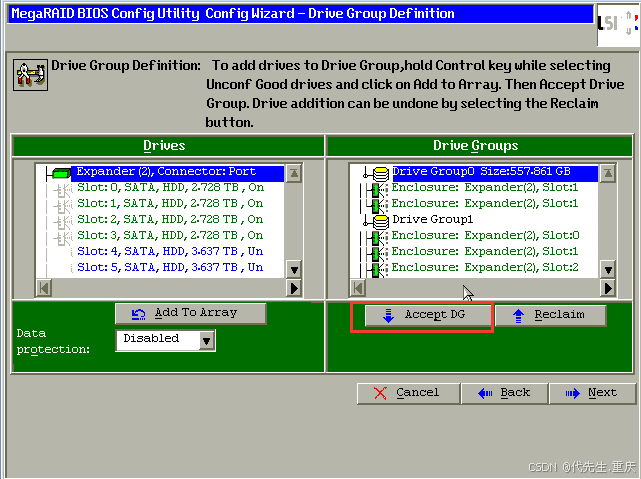641x479 pixels.
Task: Click the Drive Group0 disk stack icon
Action: click(381, 173)
